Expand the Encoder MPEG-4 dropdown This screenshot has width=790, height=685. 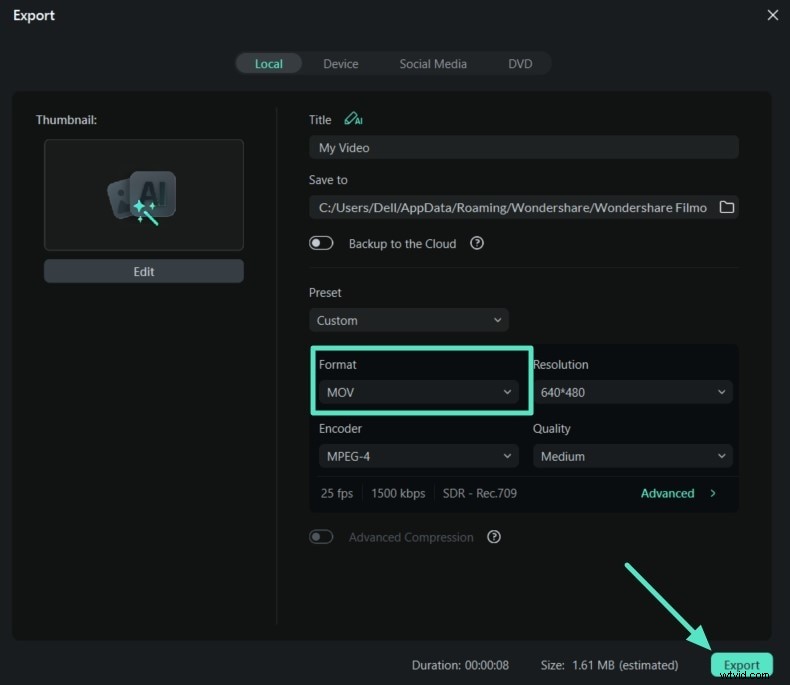[419, 457]
